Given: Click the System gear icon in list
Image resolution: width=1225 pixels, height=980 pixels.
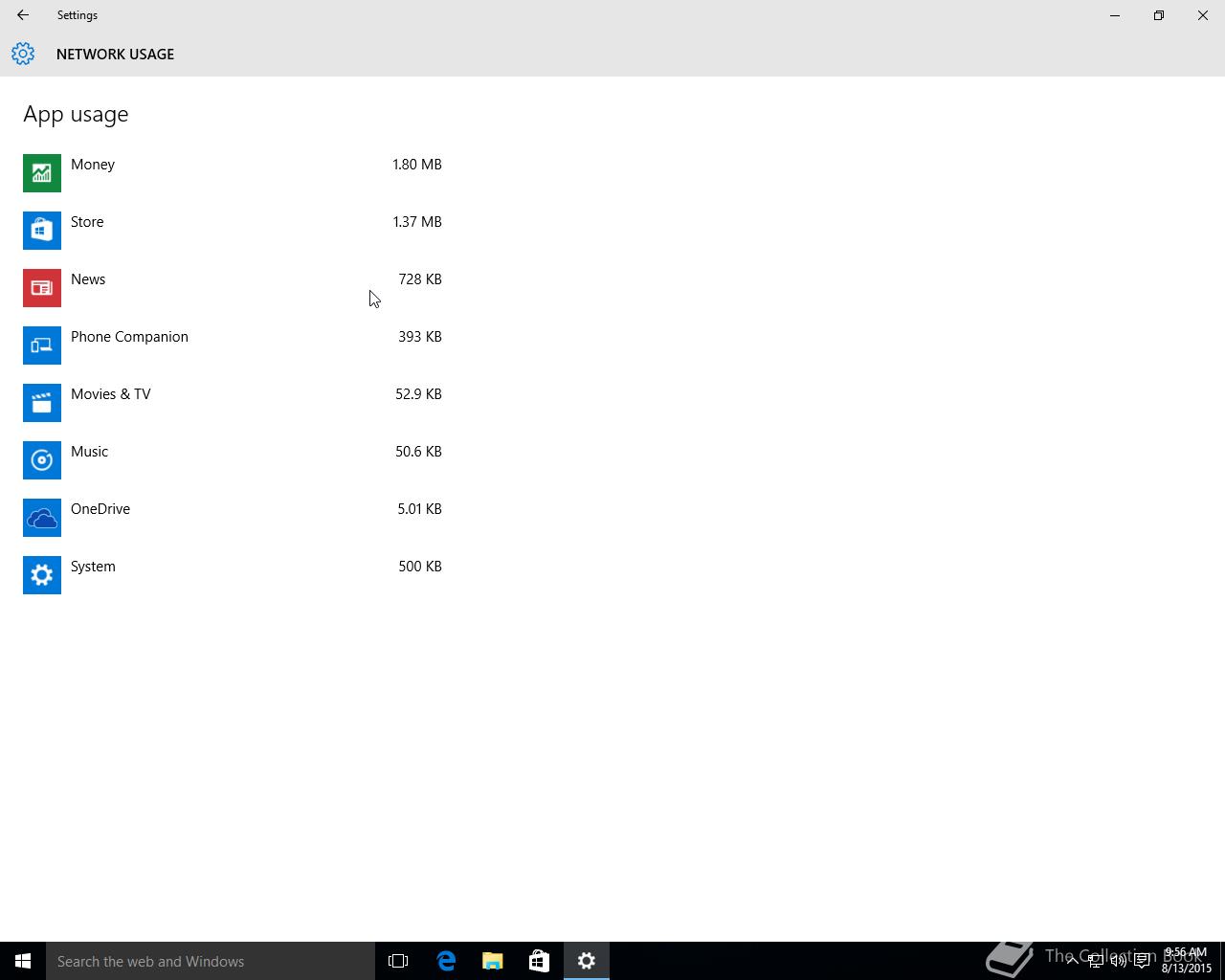Looking at the screenshot, I should click(x=42, y=575).
